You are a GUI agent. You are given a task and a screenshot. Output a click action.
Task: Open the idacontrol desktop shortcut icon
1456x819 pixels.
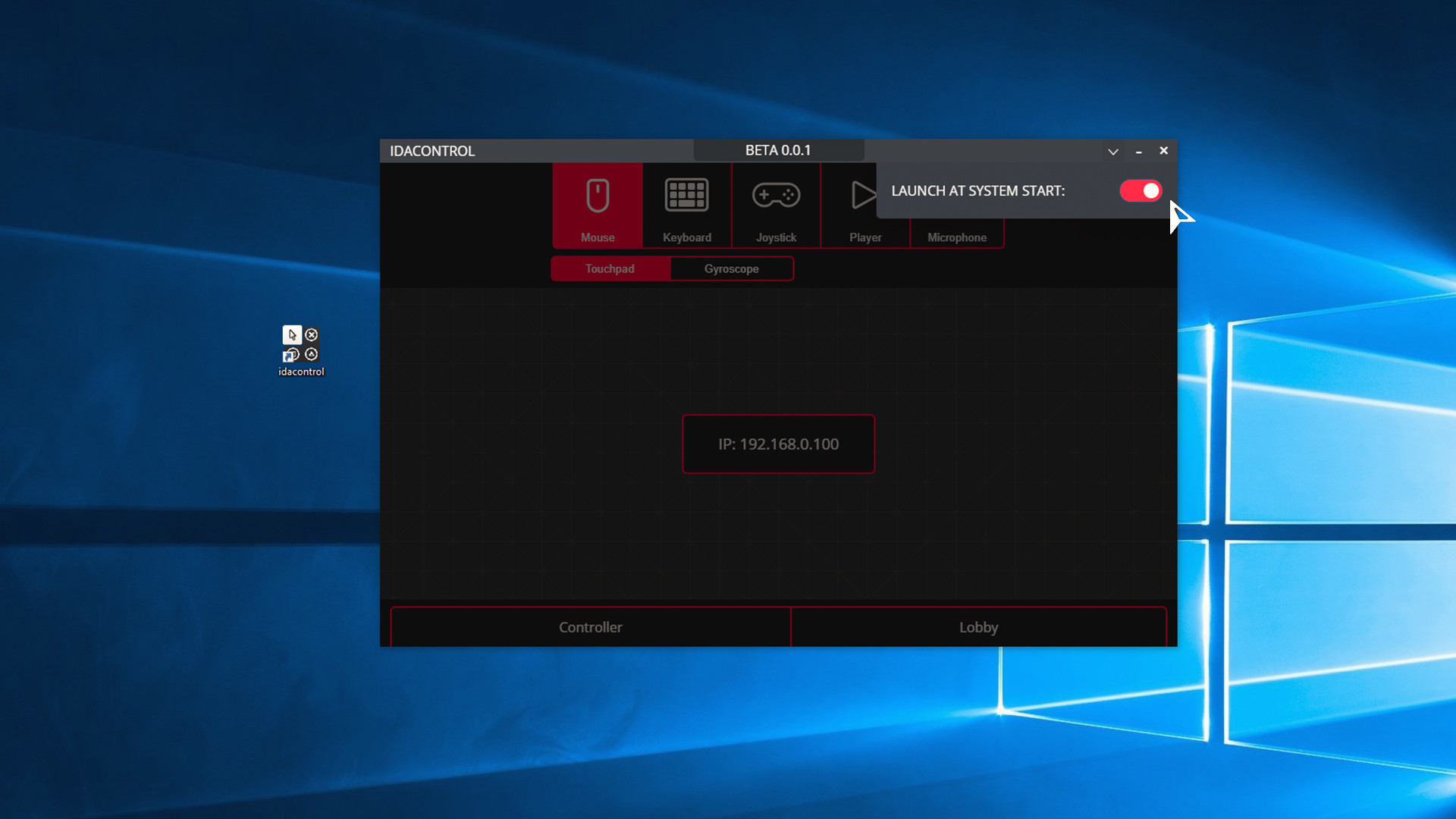(301, 345)
